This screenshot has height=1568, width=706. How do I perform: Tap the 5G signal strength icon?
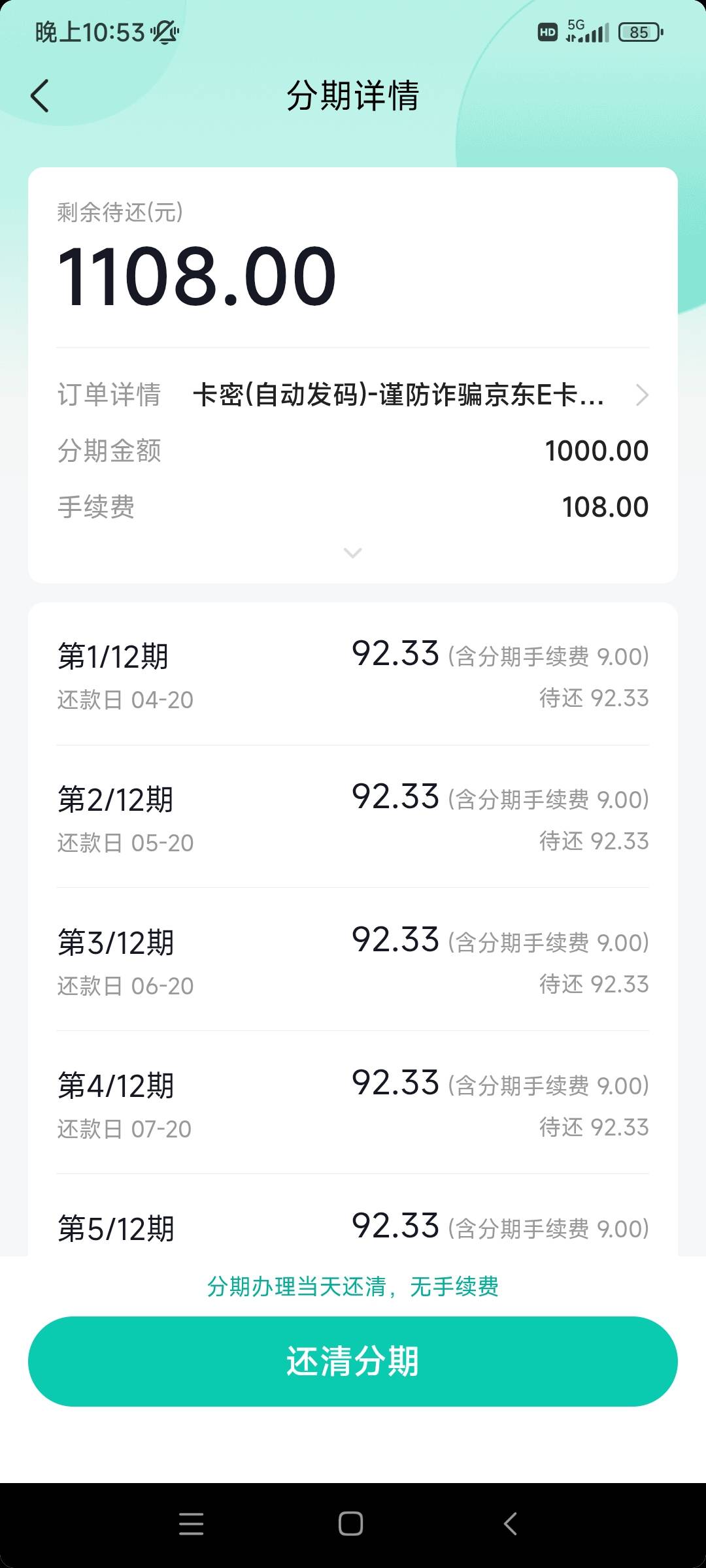coord(587,31)
